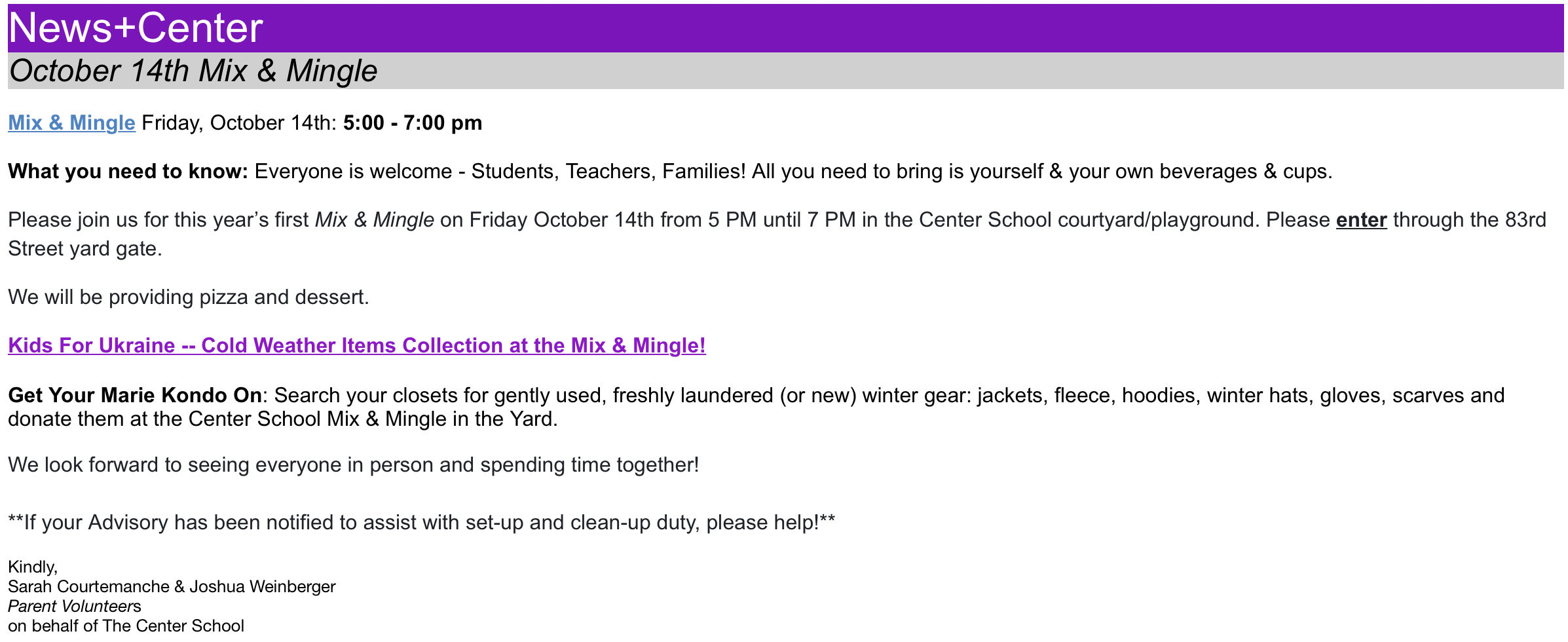The image size is (1568, 642).
Task: Click the bold 'What you need to know:' label
Action: point(128,172)
